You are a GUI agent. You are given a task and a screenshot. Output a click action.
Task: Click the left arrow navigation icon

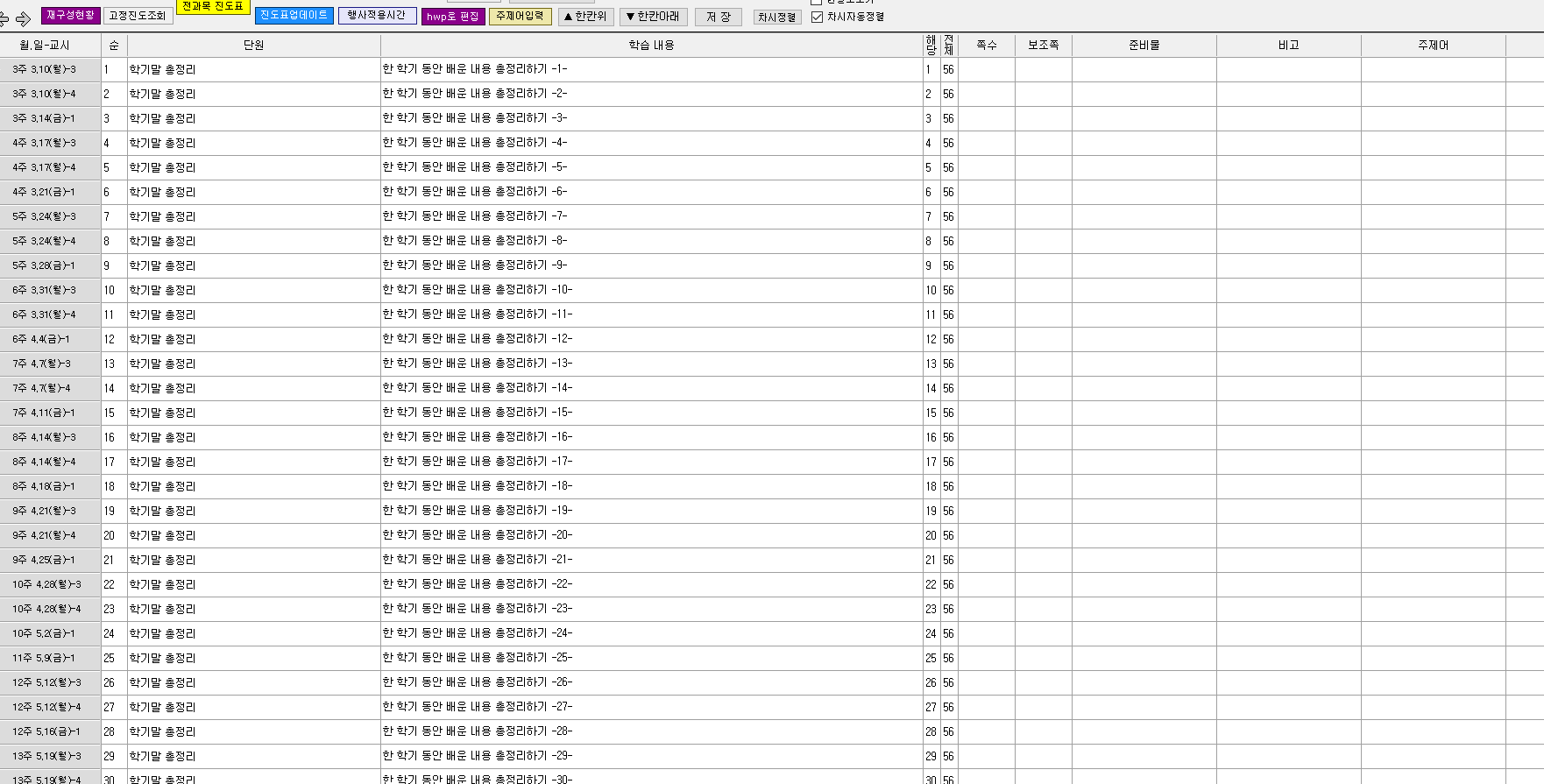[4, 18]
